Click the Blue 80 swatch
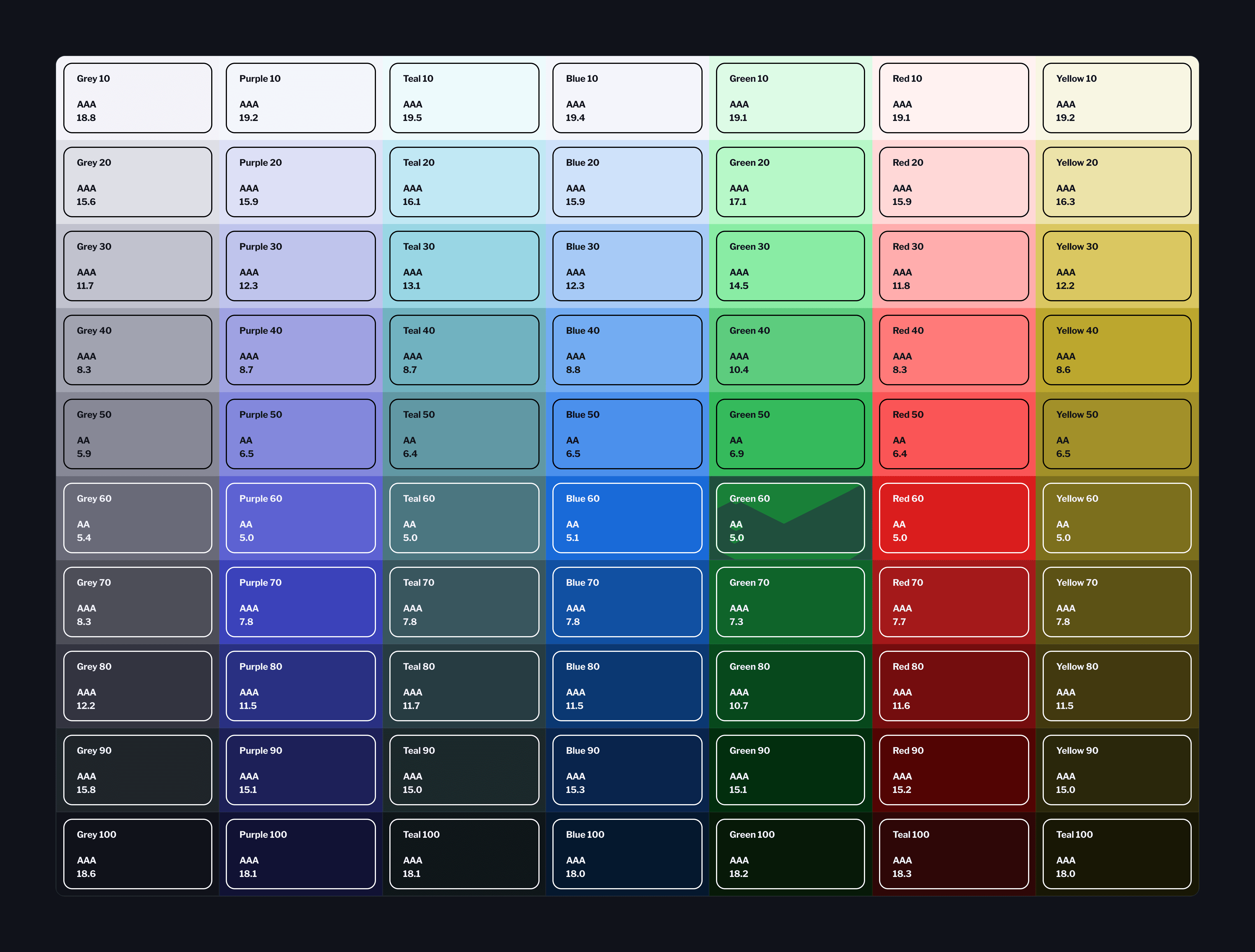The height and width of the screenshot is (952, 1255). point(627,685)
